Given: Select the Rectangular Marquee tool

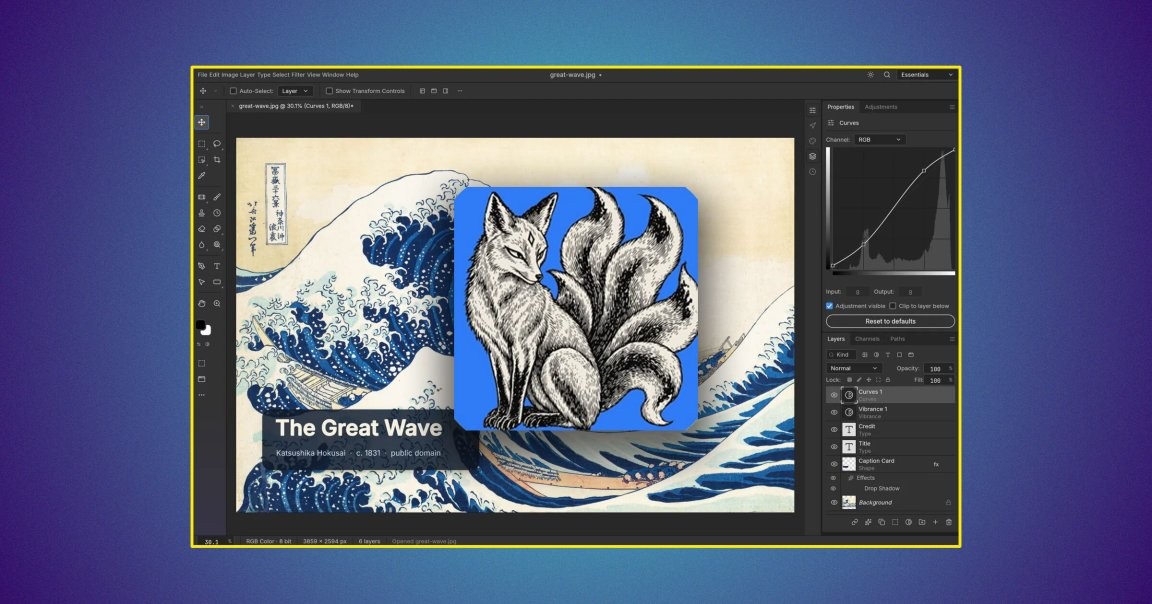Looking at the screenshot, I should (201, 144).
